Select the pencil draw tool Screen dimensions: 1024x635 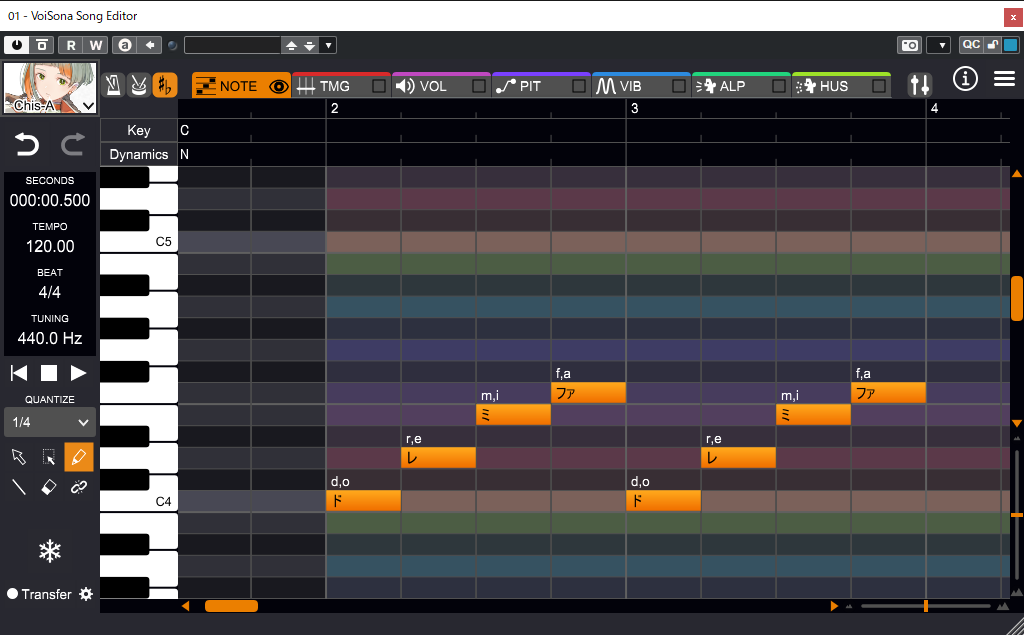tap(78, 457)
